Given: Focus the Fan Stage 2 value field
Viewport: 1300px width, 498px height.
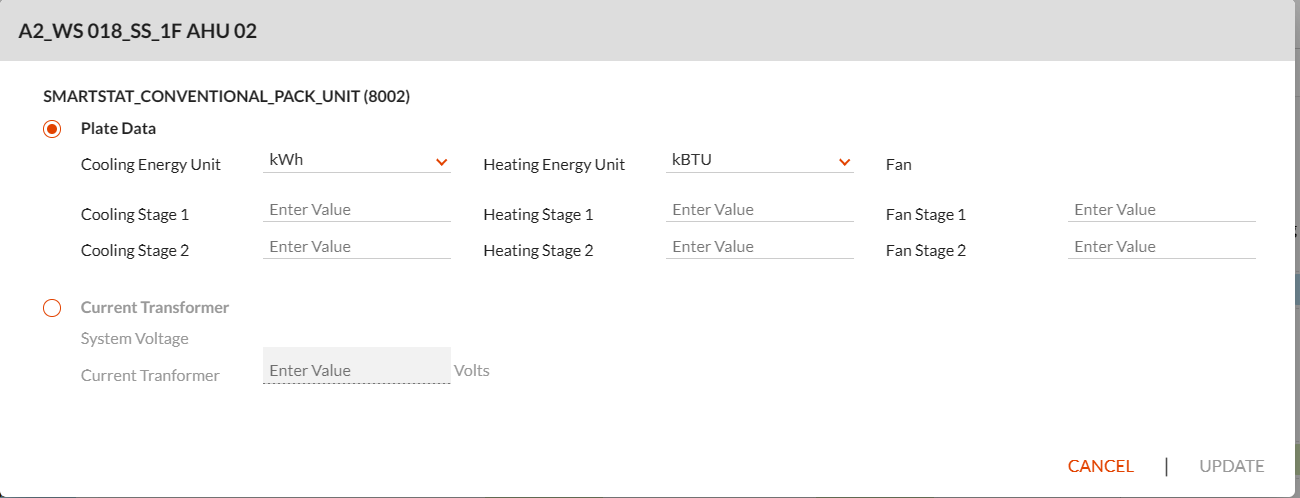Looking at the screenshot, I should (x=1162, y=247).
